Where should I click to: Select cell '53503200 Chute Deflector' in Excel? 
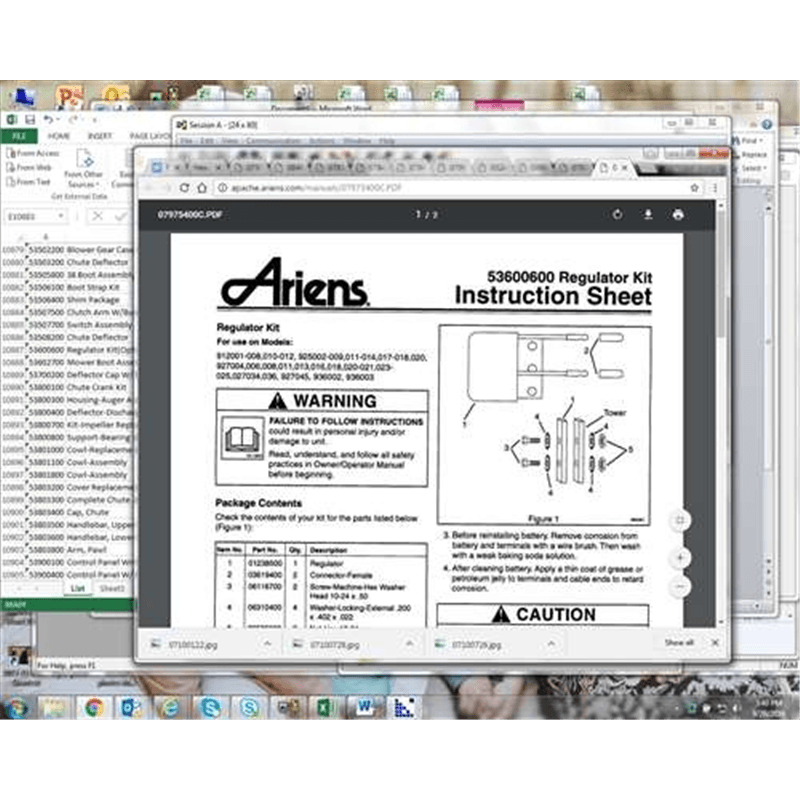click(79, 262)
